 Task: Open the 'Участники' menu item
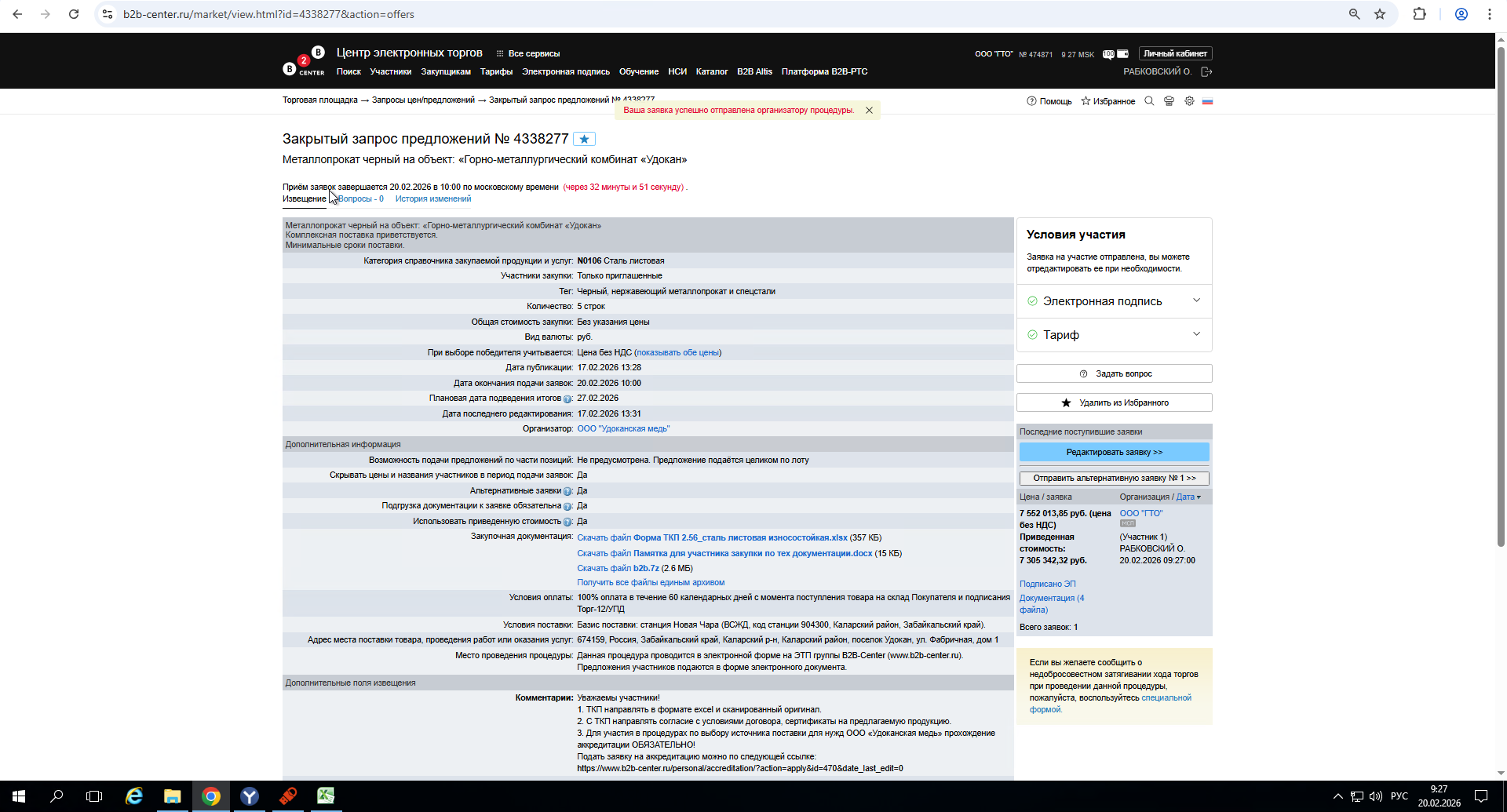(391, 72)
